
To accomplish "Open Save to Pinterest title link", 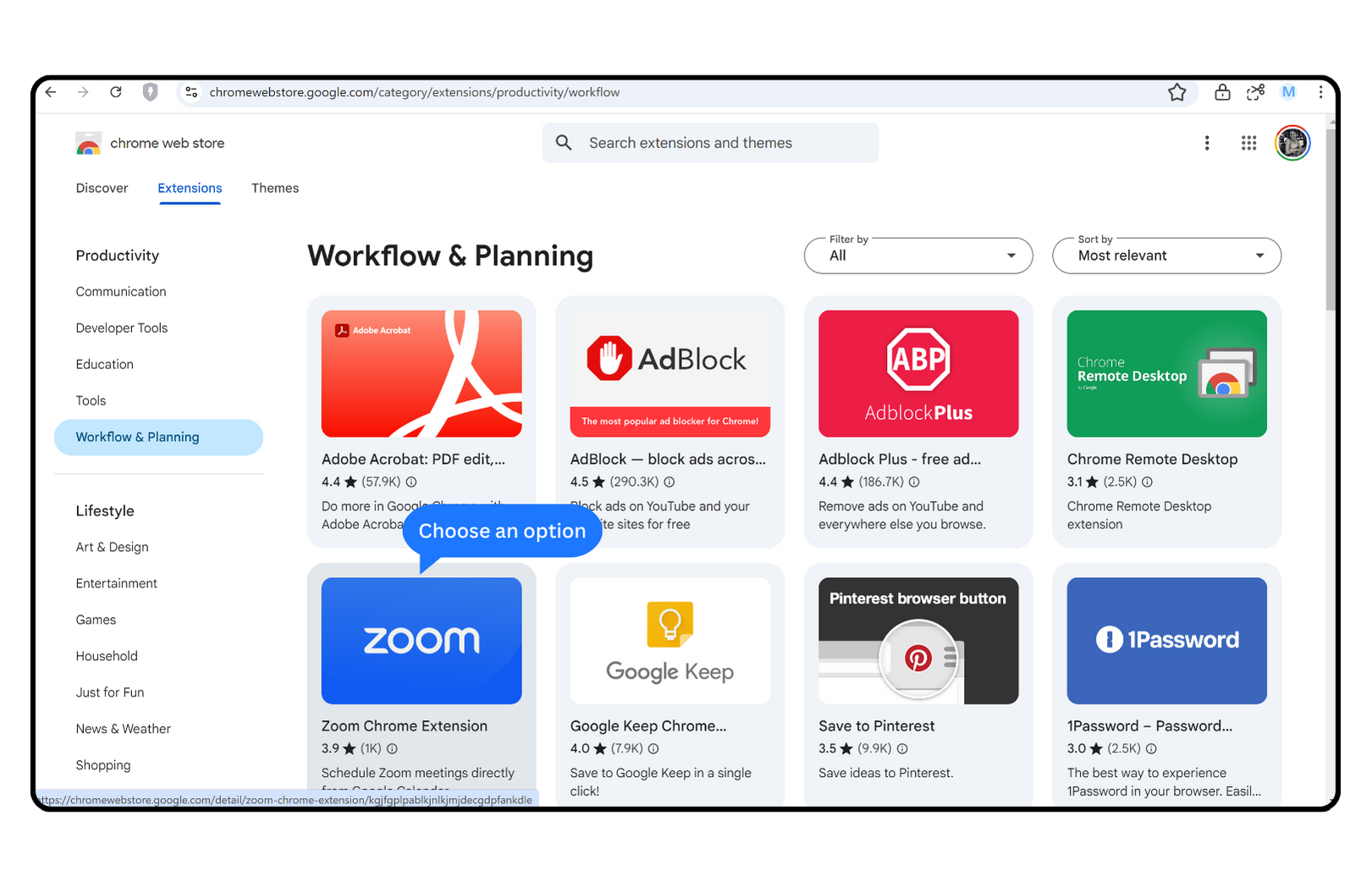I will point(877,726).
